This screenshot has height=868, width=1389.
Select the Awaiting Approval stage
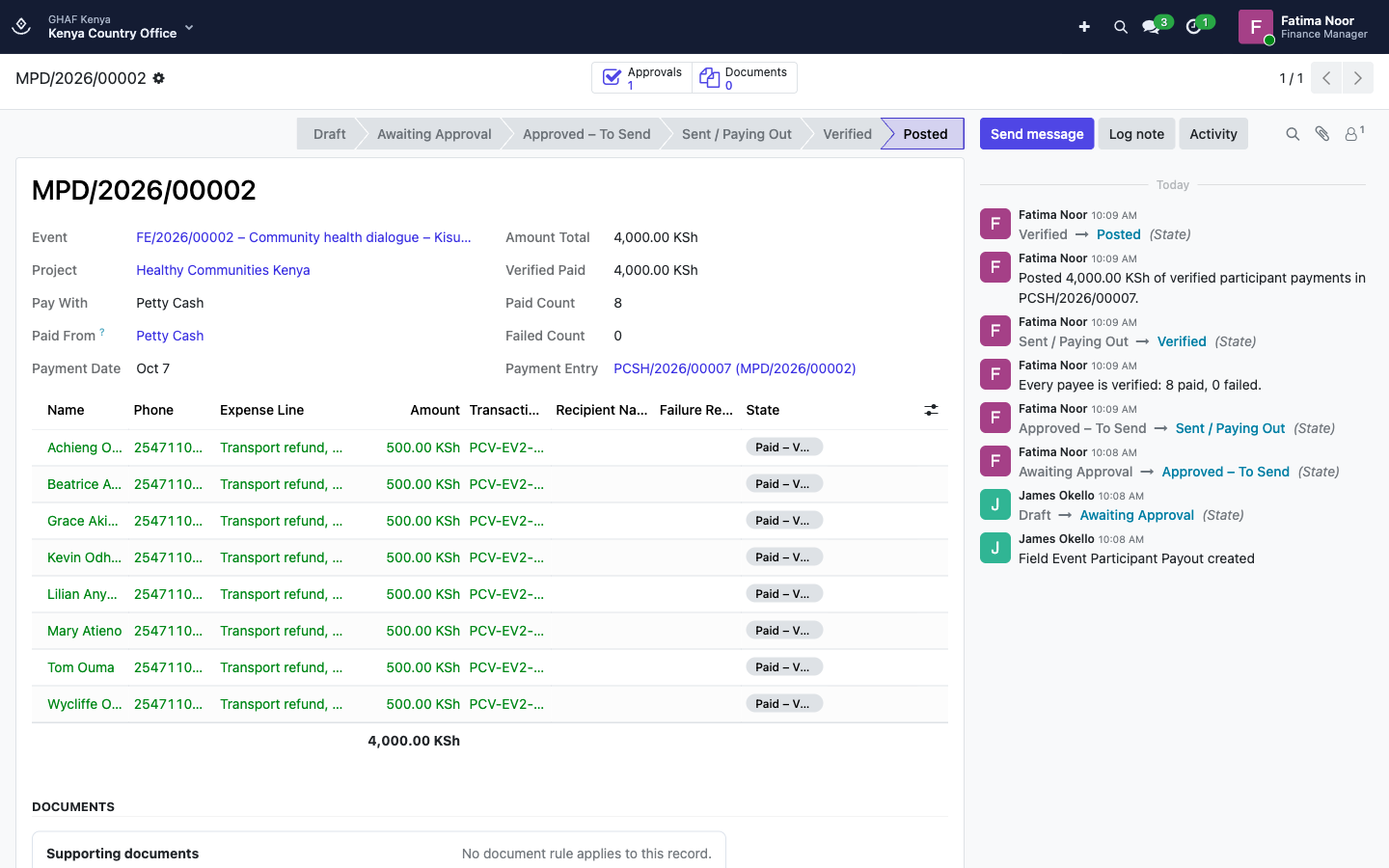(434, 134)
